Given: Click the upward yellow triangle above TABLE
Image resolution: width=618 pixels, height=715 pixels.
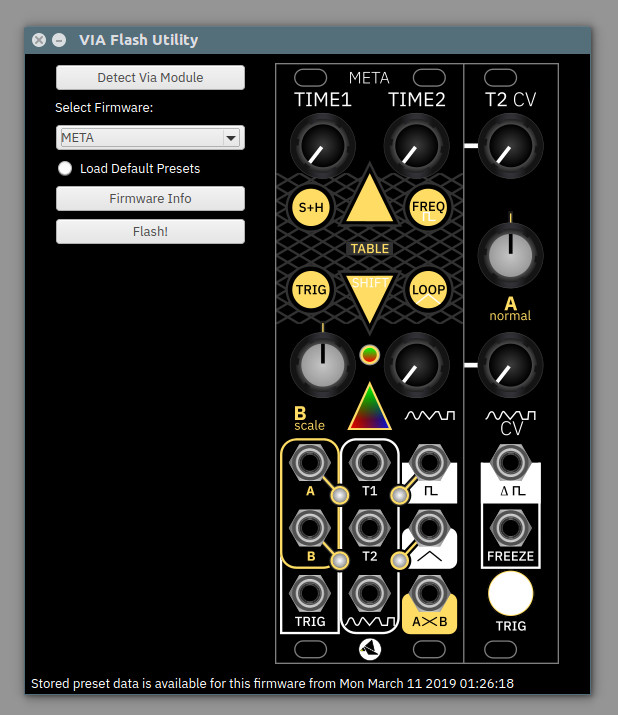Looking at the screenshot, I should [x=369, y=201].
